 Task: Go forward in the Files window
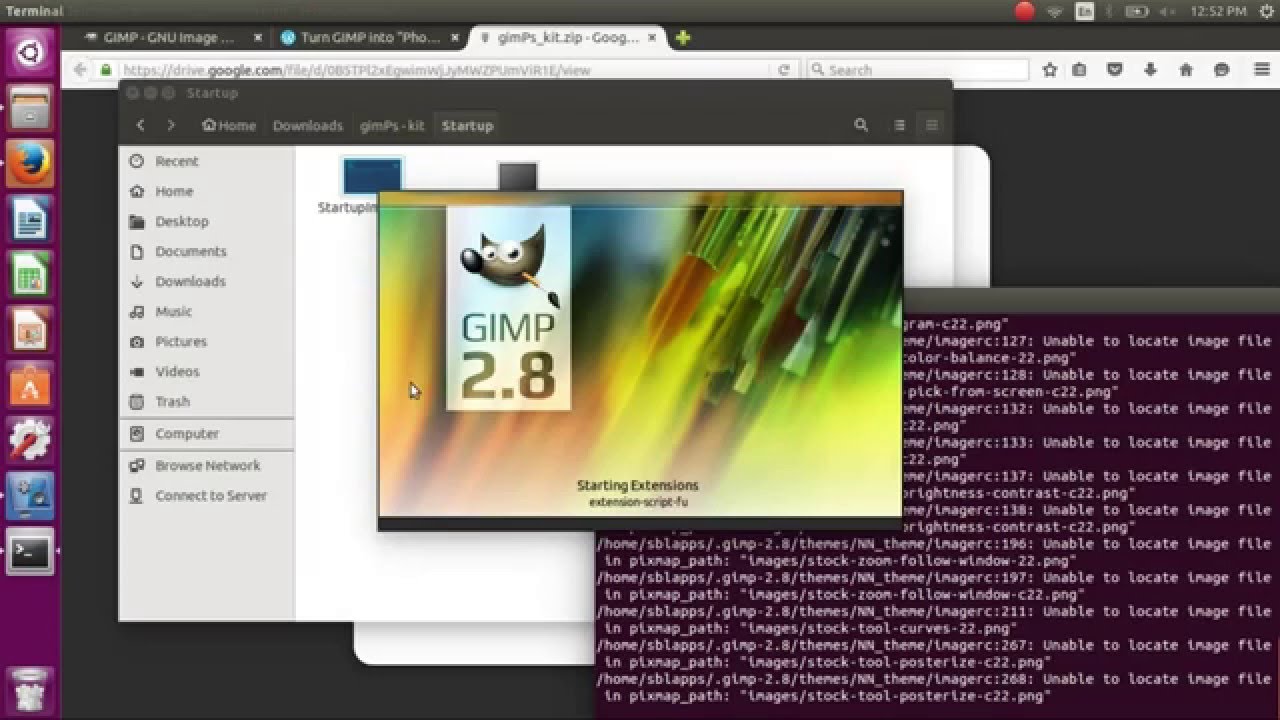click(x=171, y=125)
